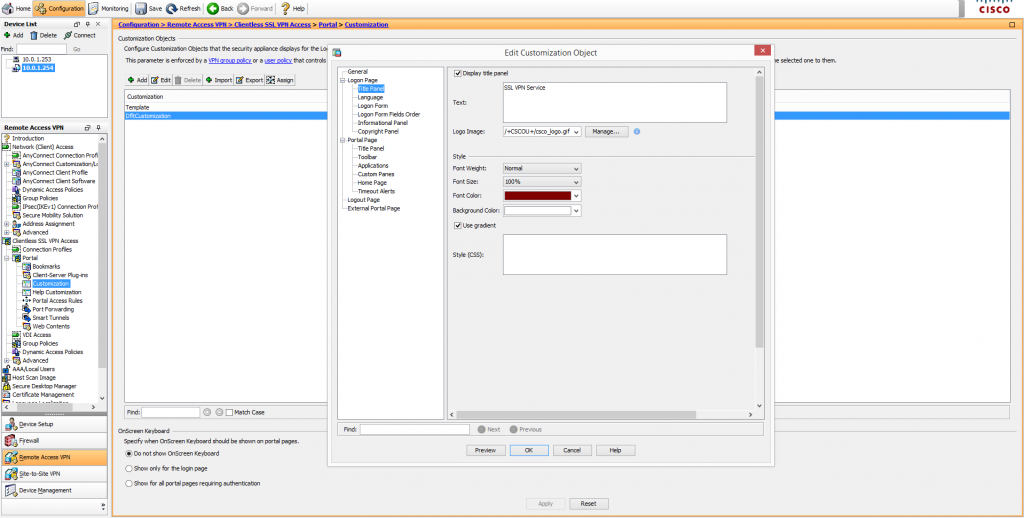Open Site-to-Site VPN section
This screenshot has height=518, width=1024.
coord(54,474)
